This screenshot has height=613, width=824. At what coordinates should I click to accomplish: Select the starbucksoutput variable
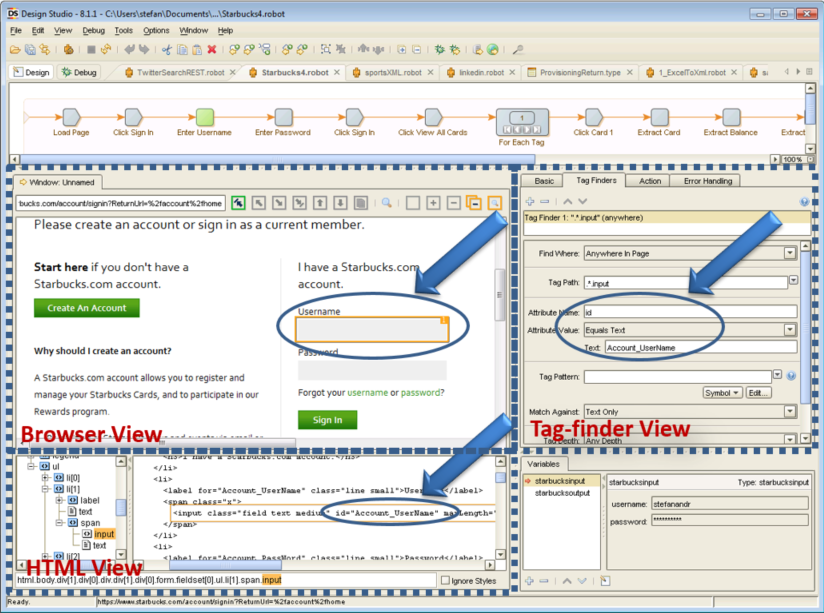click(562, 493)
